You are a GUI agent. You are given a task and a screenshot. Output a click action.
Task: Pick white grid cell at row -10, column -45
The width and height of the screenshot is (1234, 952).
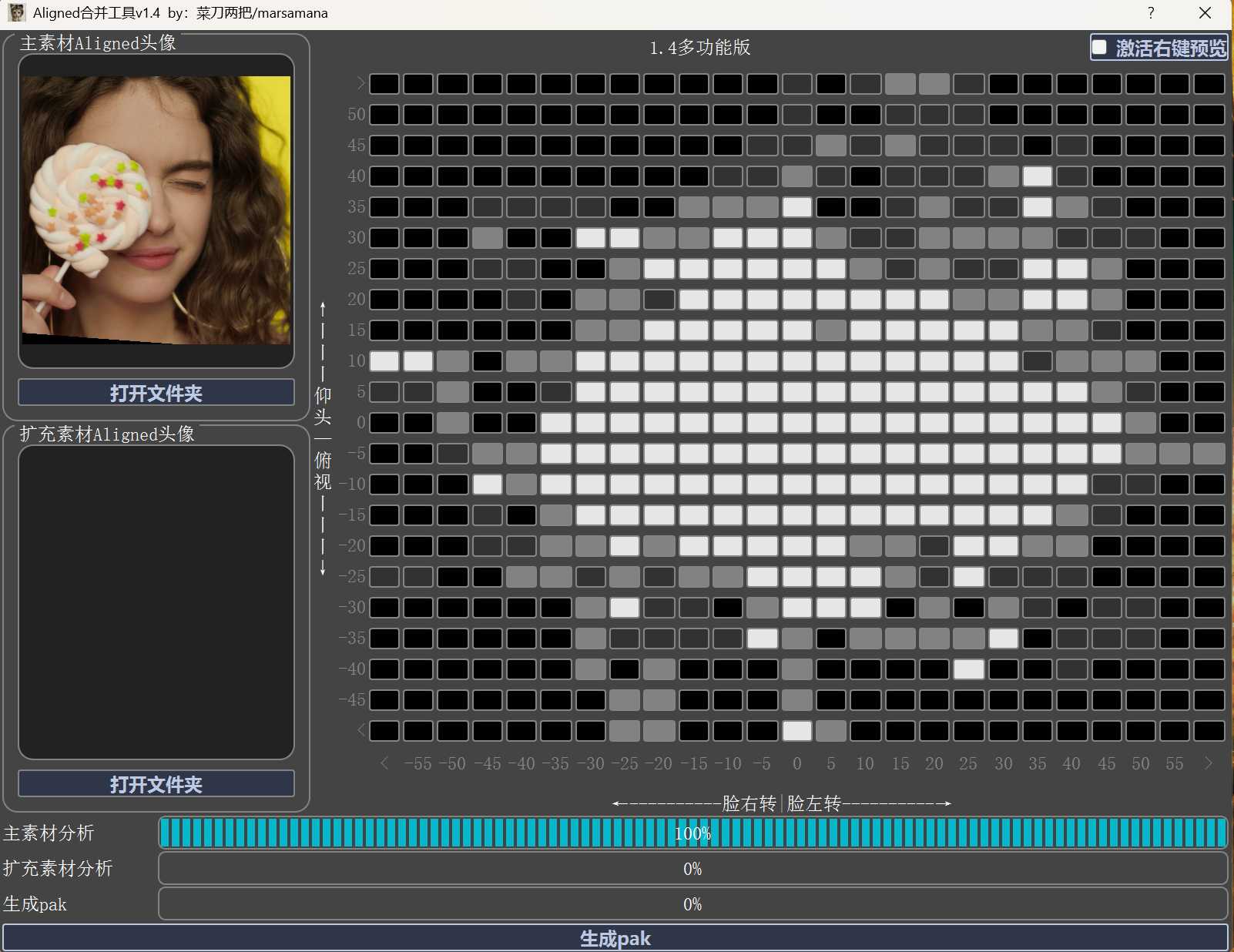488,484
